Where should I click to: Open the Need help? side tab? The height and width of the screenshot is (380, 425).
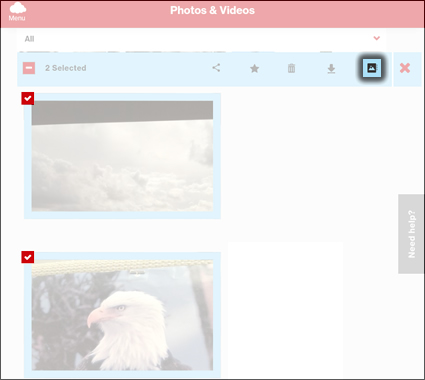click(x=411, y=234)
